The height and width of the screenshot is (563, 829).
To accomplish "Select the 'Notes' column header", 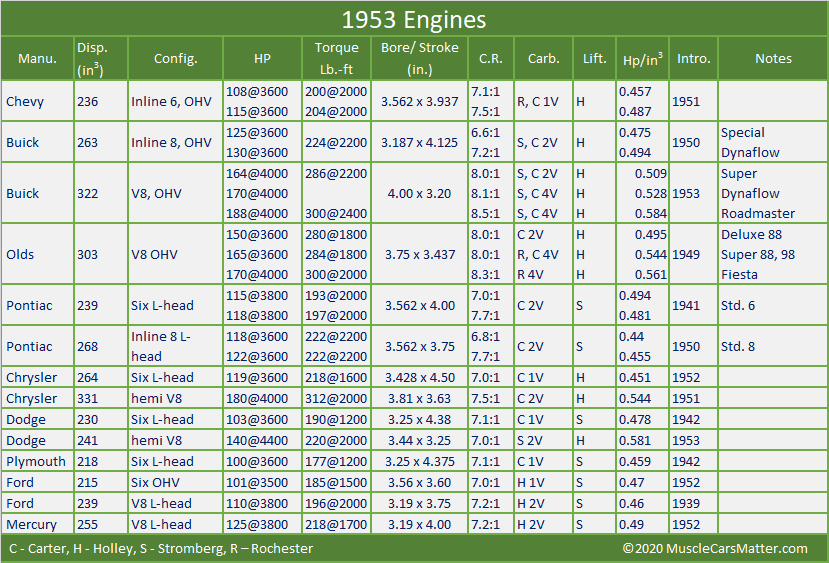I will (x=773, y=59).
